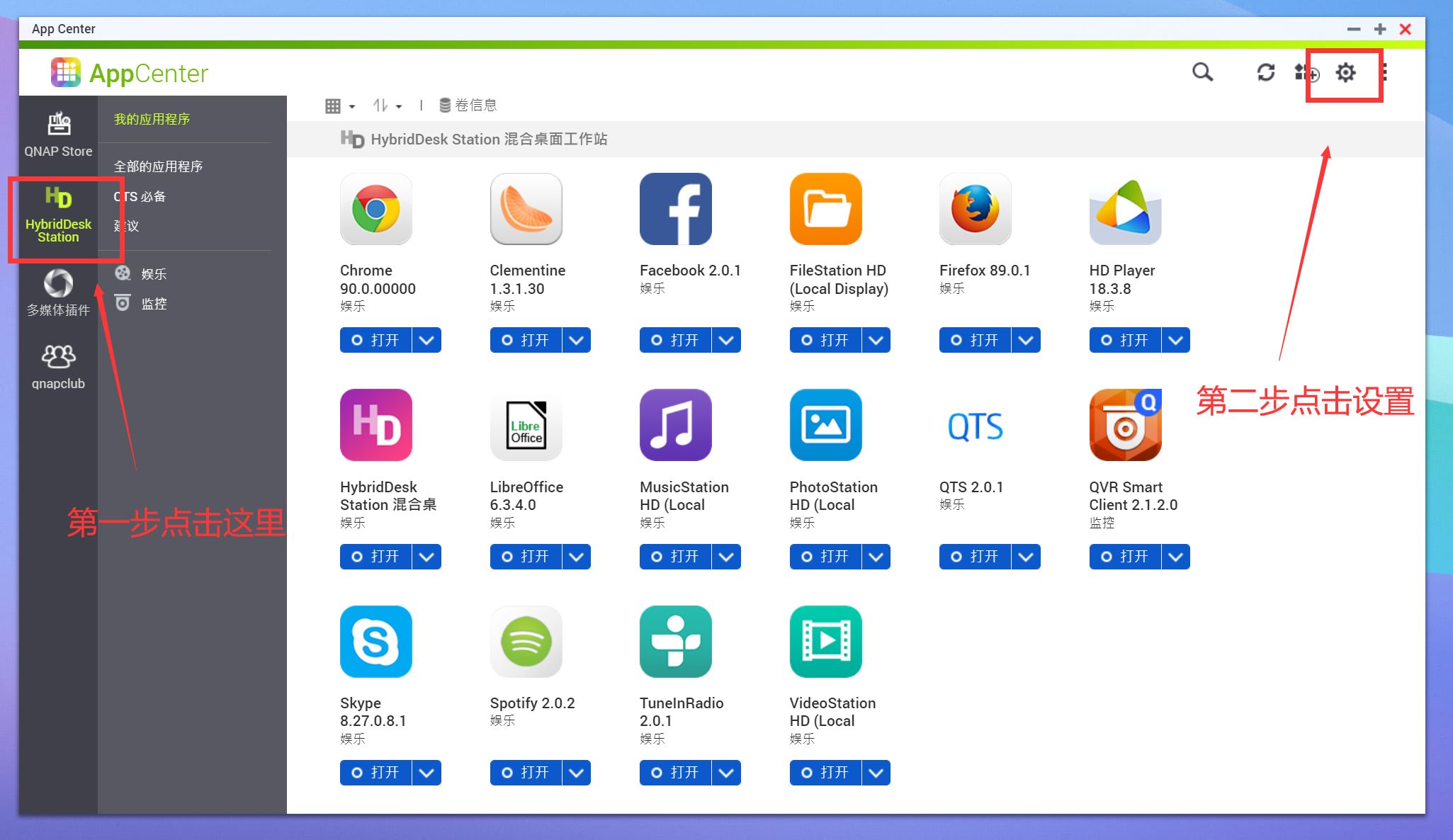
Task: Click the QTS app icon
Action: click(x=976, y=426)
